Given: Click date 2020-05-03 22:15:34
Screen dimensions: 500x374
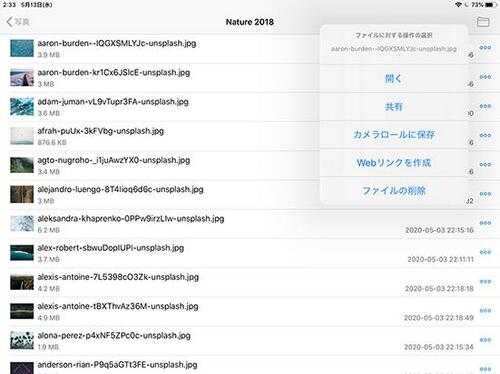Looking at the screenshot, I should [439, 347].
